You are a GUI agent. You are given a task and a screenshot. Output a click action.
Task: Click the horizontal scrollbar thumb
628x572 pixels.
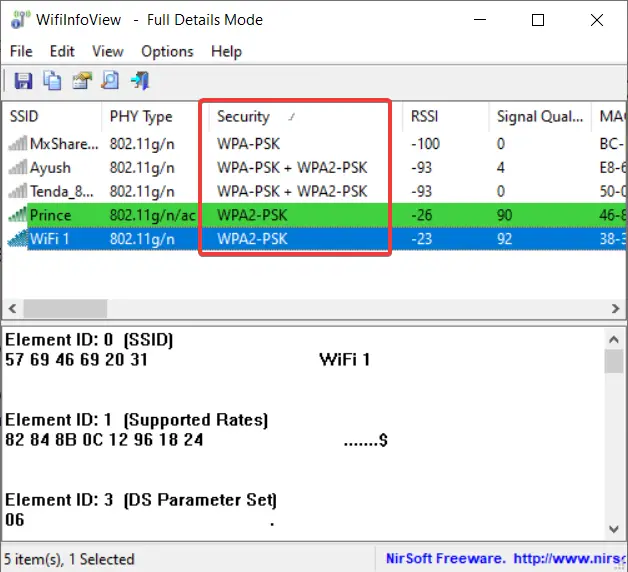click(x=65, y=308)
